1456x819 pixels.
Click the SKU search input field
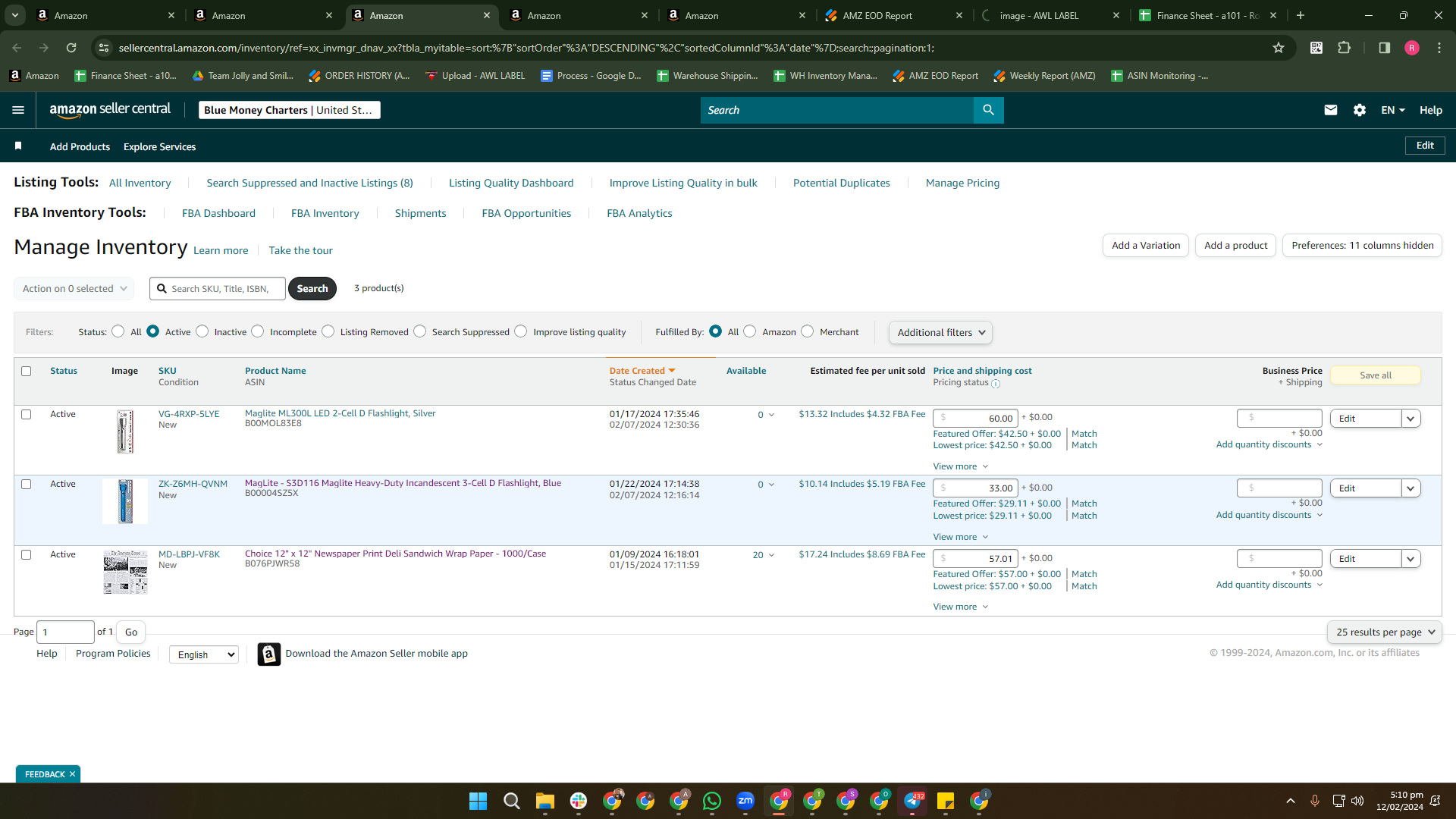218,288
